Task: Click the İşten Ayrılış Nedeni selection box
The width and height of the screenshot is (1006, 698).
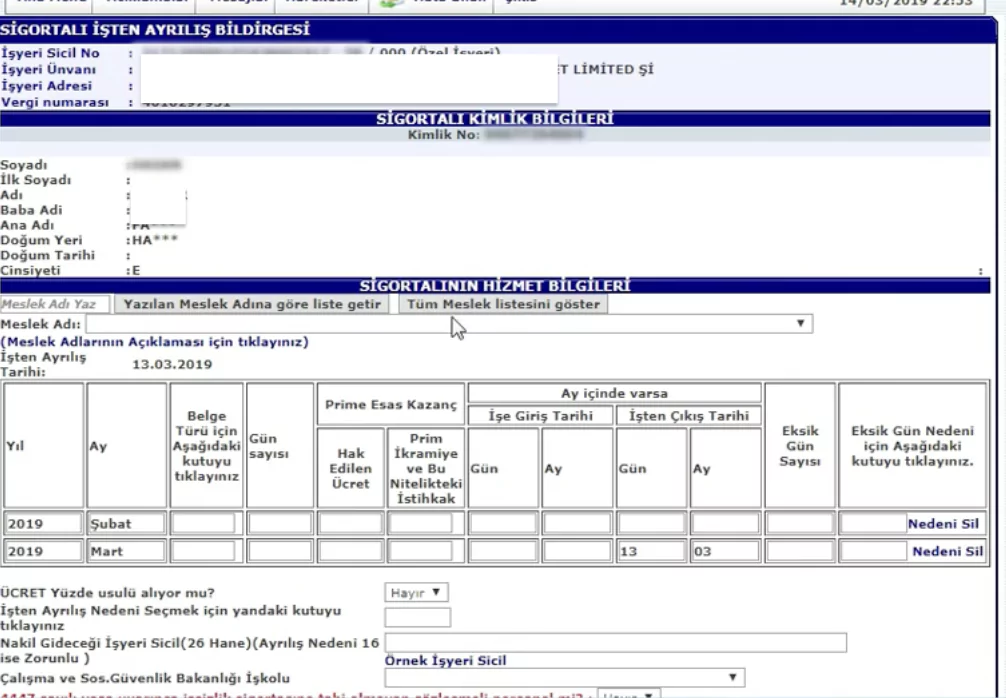Action: click(417, 617)
